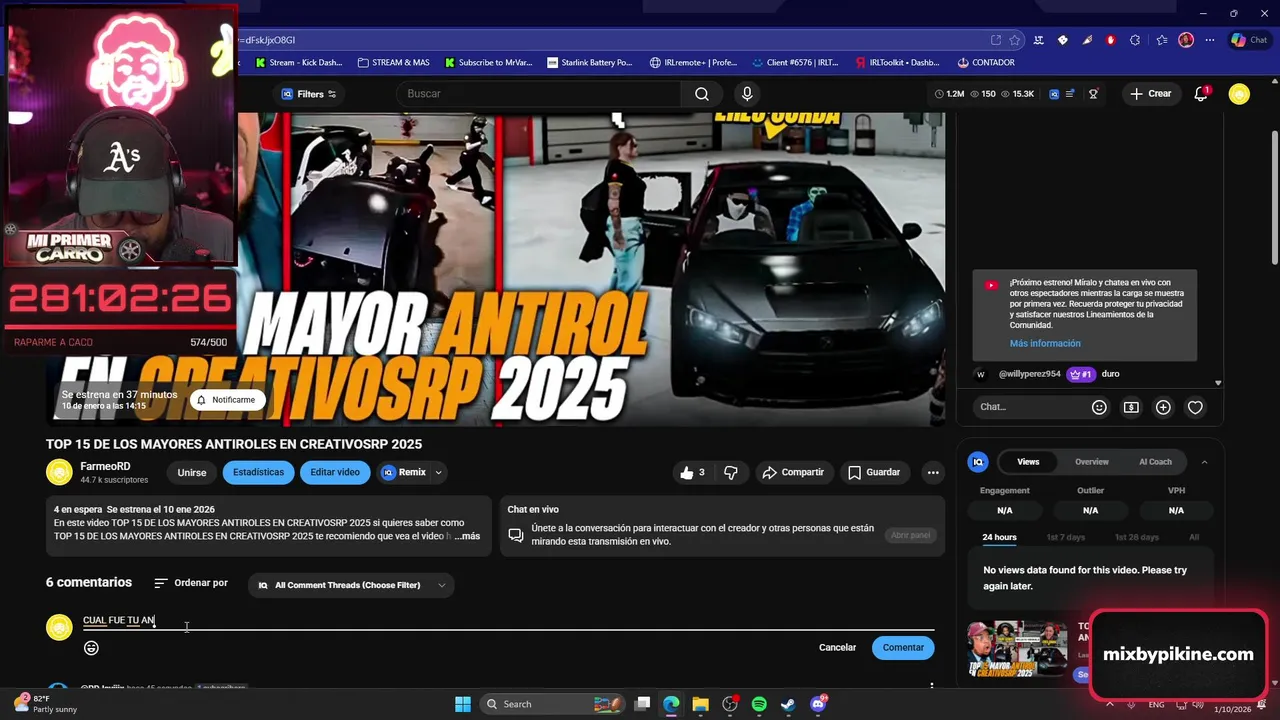This screenshot has width=1280, height=720.
Task: Open emoji picker in chat box
Action: [x=1099, y=407]
